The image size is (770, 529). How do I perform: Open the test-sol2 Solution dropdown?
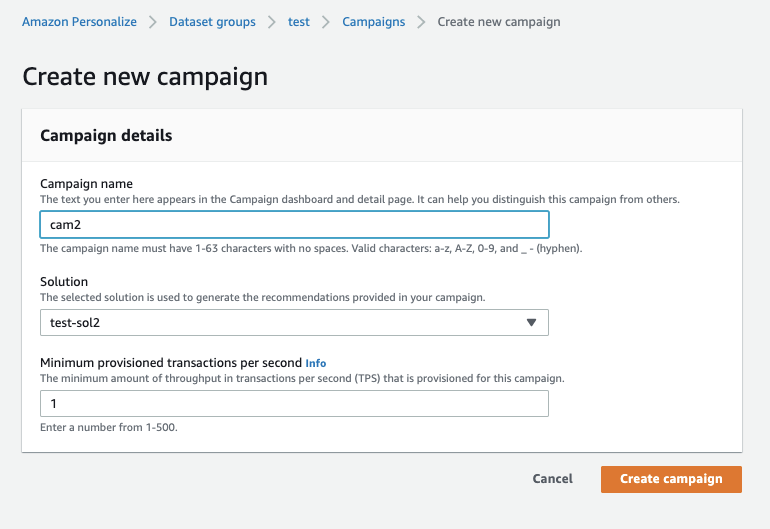point(294,322)
